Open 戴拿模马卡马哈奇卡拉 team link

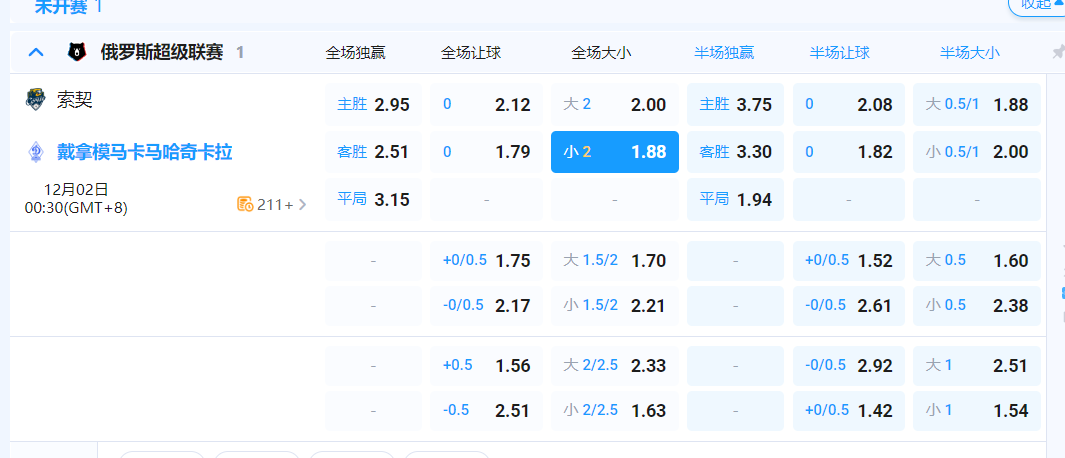(x=145, y=152)
